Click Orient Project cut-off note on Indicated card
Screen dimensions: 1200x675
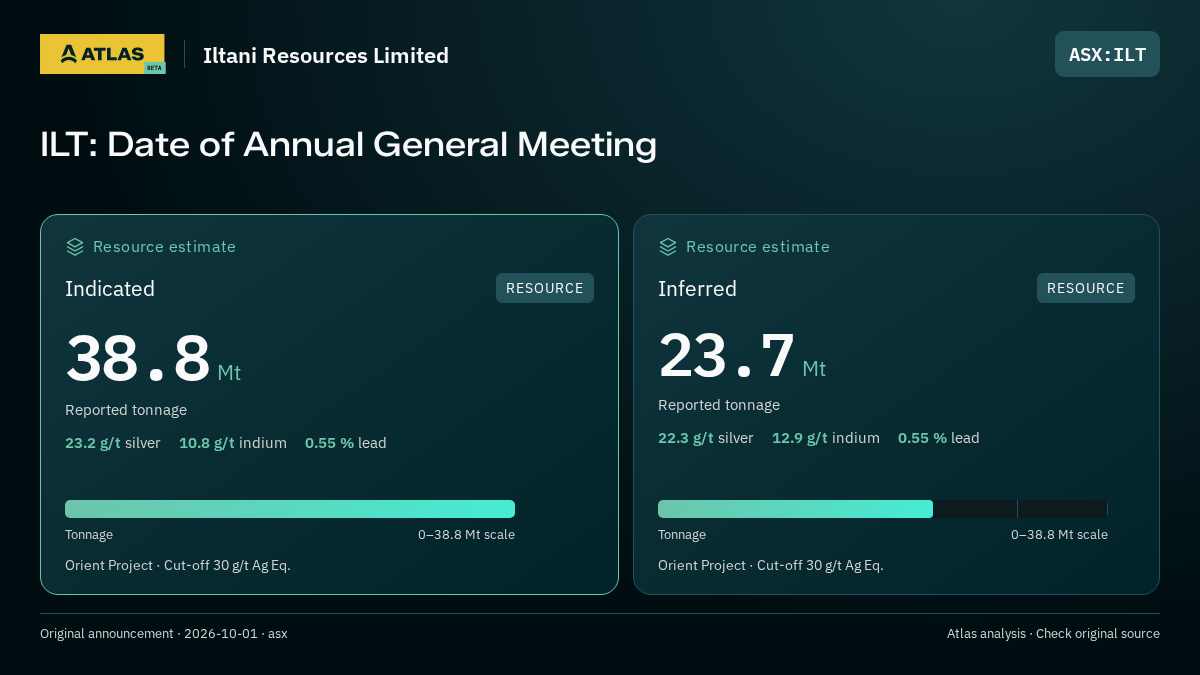point(178,565)
